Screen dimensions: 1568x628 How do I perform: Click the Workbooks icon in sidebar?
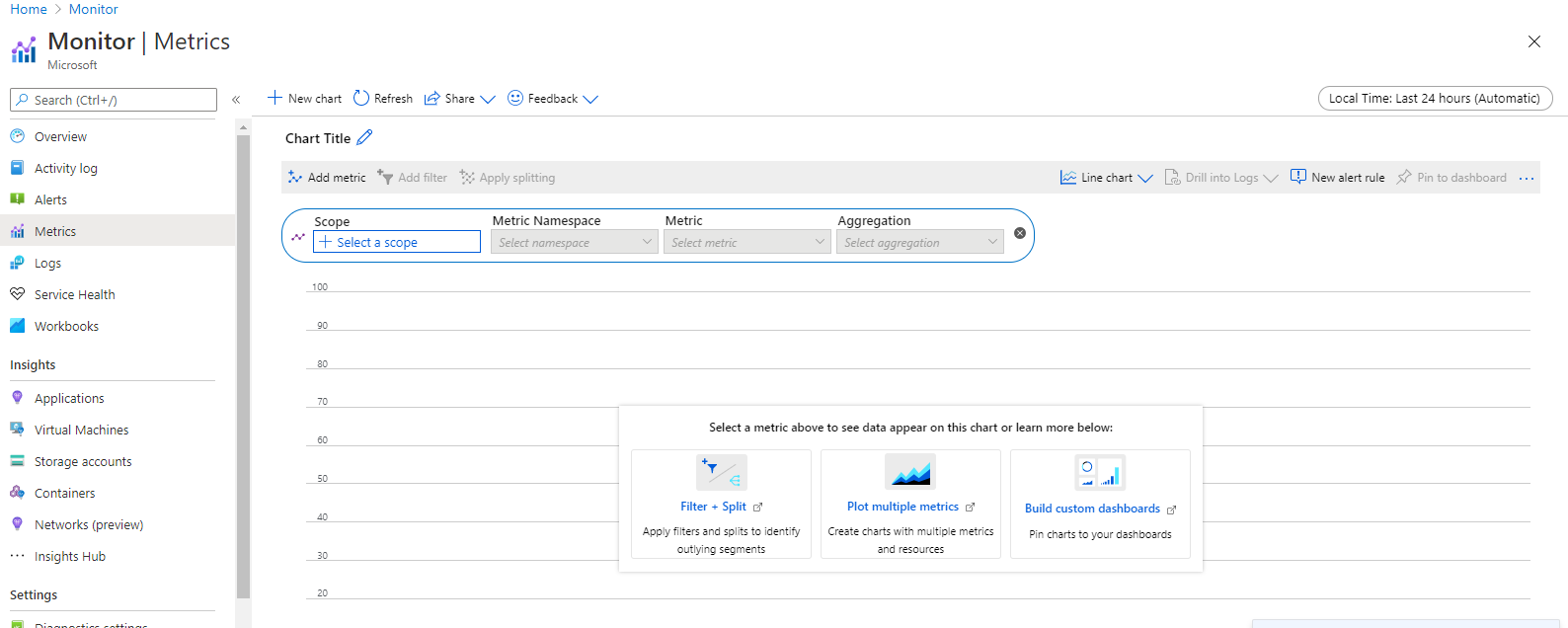17,326
